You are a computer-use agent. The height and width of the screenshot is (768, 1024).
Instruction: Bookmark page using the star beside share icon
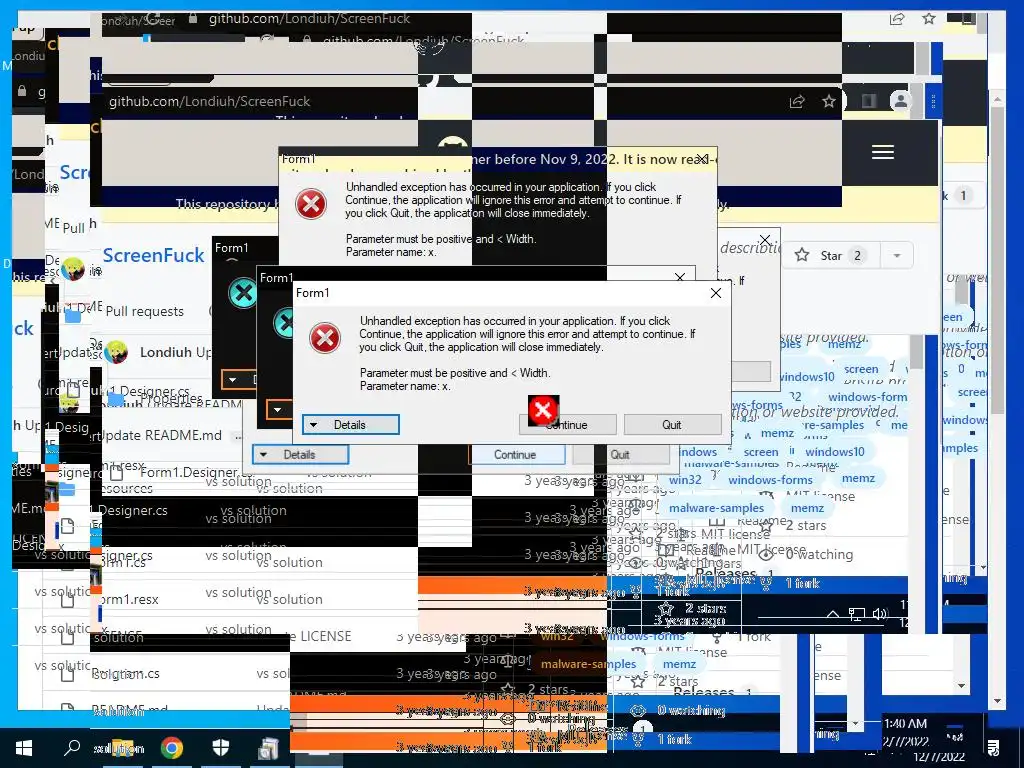(x=829, y=101)
